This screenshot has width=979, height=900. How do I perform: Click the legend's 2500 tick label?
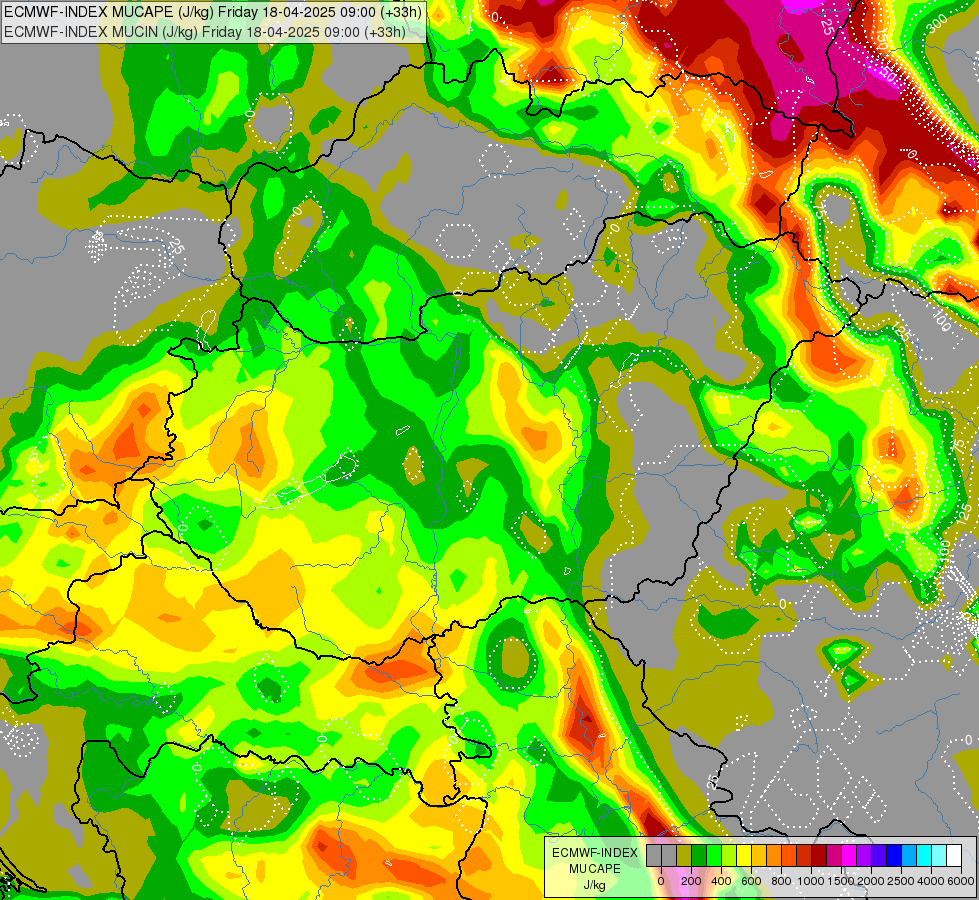click(x=901, y=881)
